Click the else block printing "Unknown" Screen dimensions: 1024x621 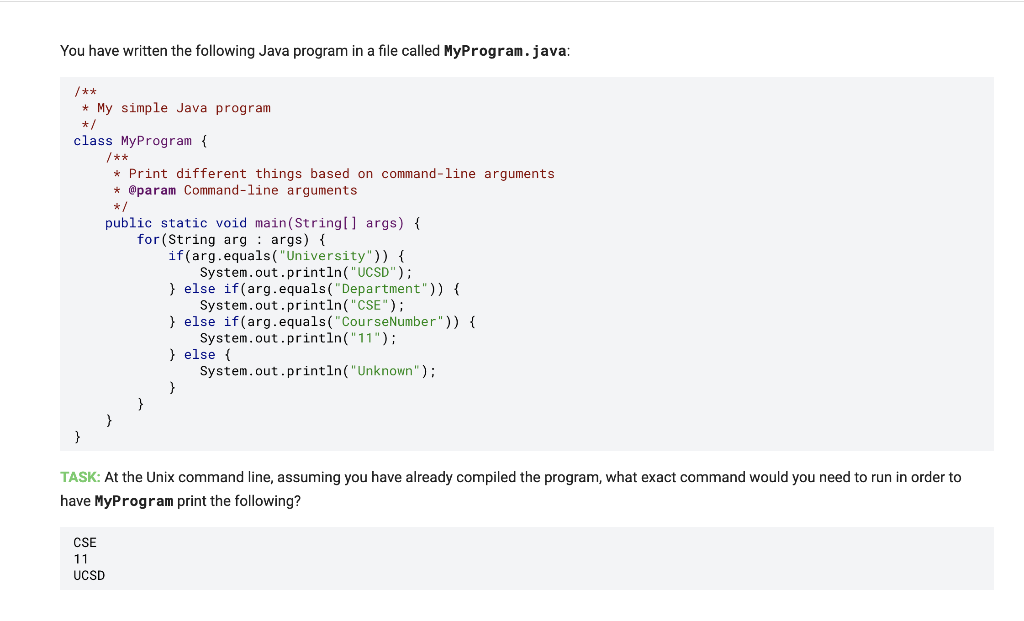tap(199, 354)
